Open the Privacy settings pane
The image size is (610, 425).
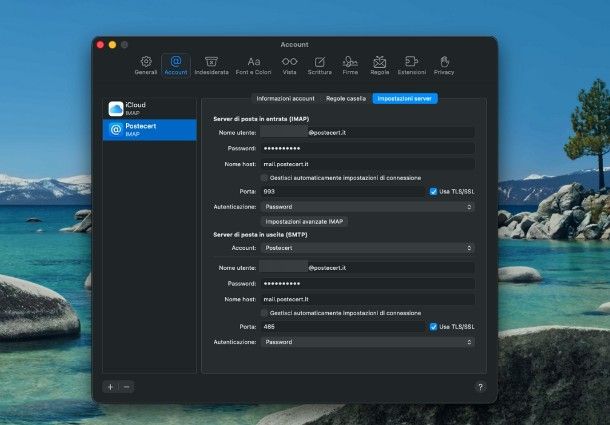443,65
